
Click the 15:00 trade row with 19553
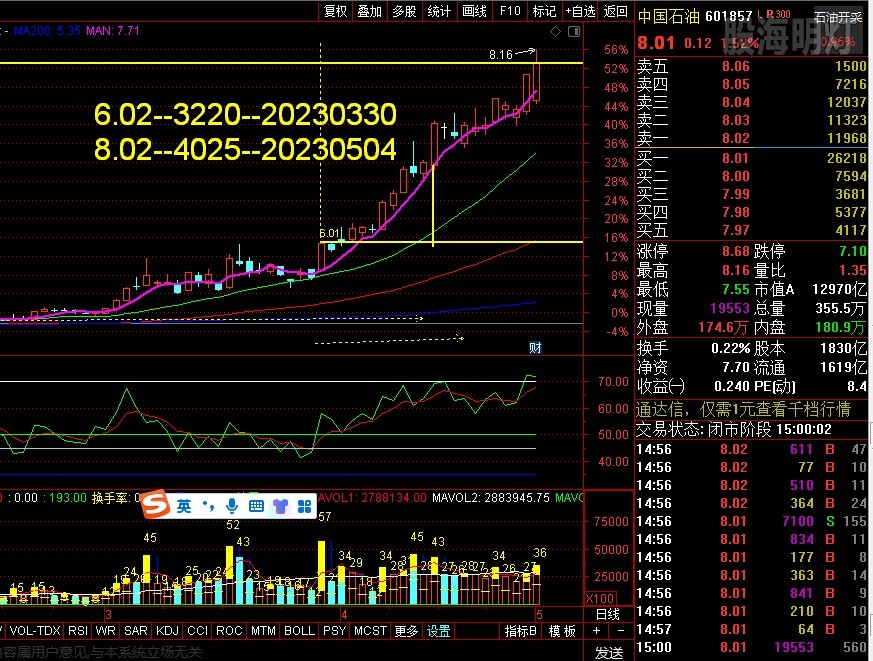[751, 647]
